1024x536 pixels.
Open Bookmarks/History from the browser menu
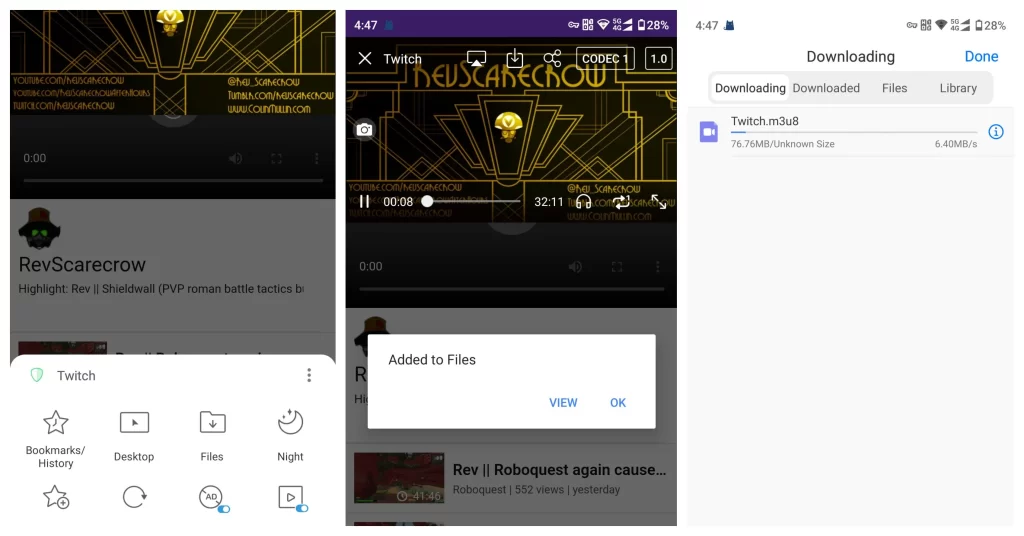56,439
